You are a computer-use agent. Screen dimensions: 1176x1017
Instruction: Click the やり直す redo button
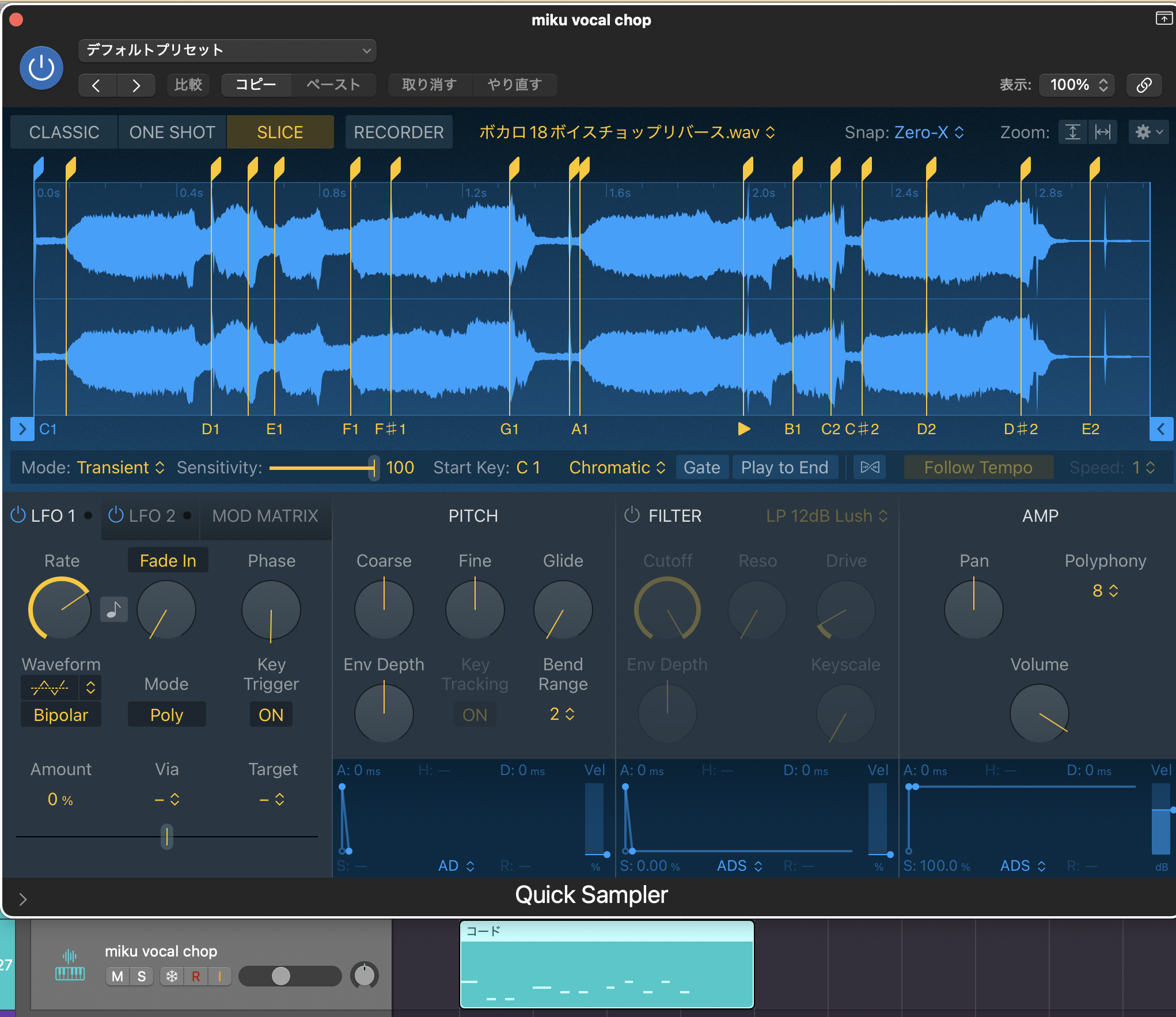click(514, 85)
